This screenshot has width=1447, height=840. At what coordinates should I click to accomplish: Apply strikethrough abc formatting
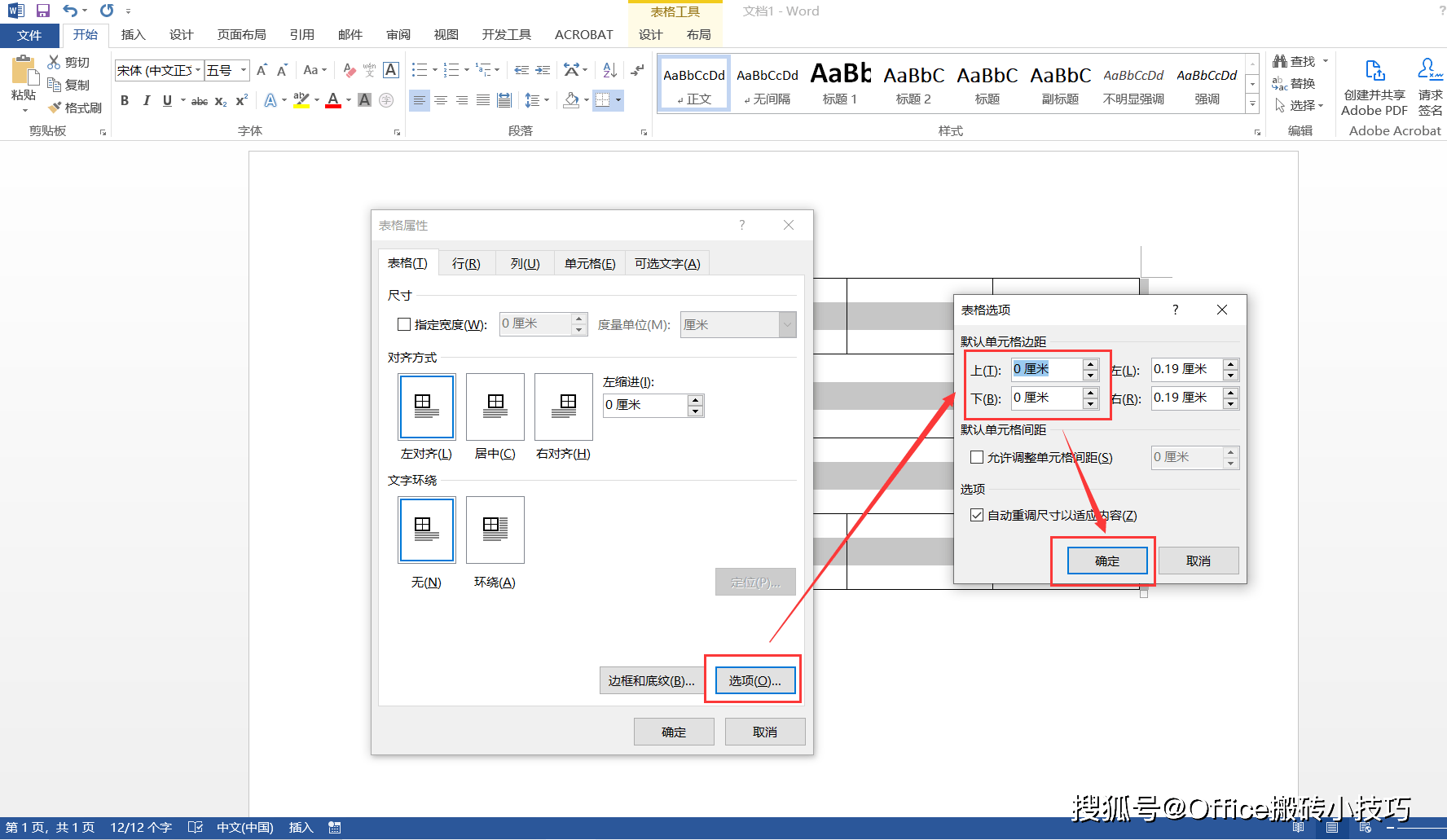[x=199, y=101]
